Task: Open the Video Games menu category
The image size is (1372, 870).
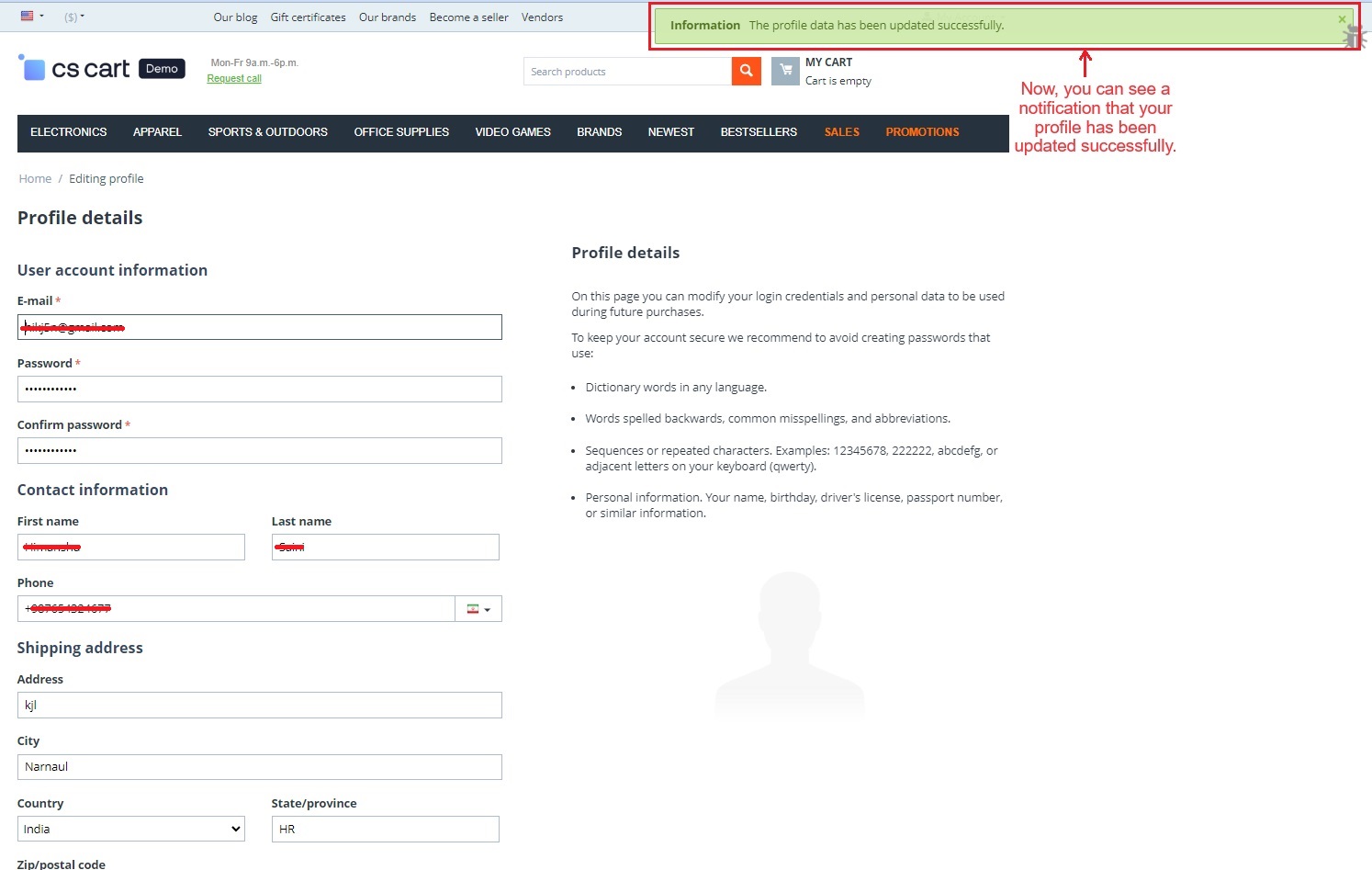Action: (513, 132)
